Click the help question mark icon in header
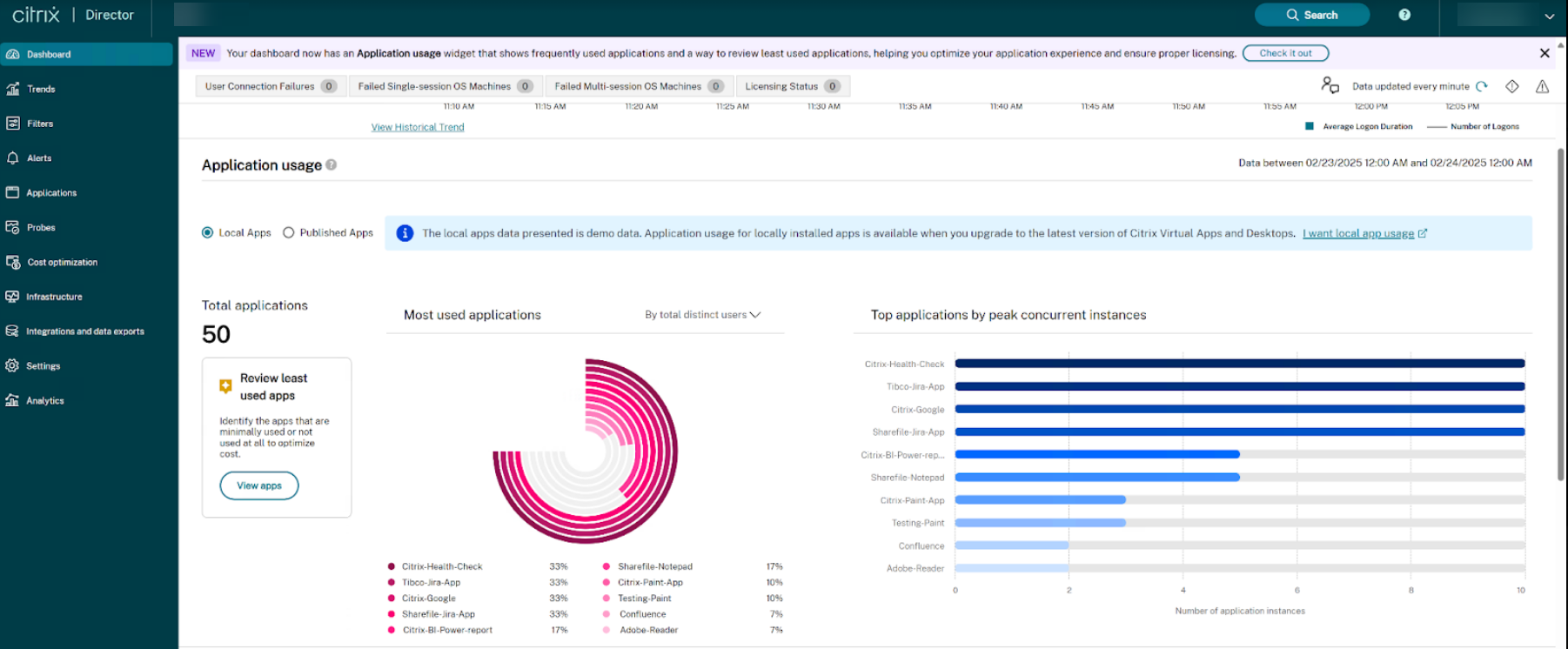This screenshot has width=1568, height=649. (1404, 15)
